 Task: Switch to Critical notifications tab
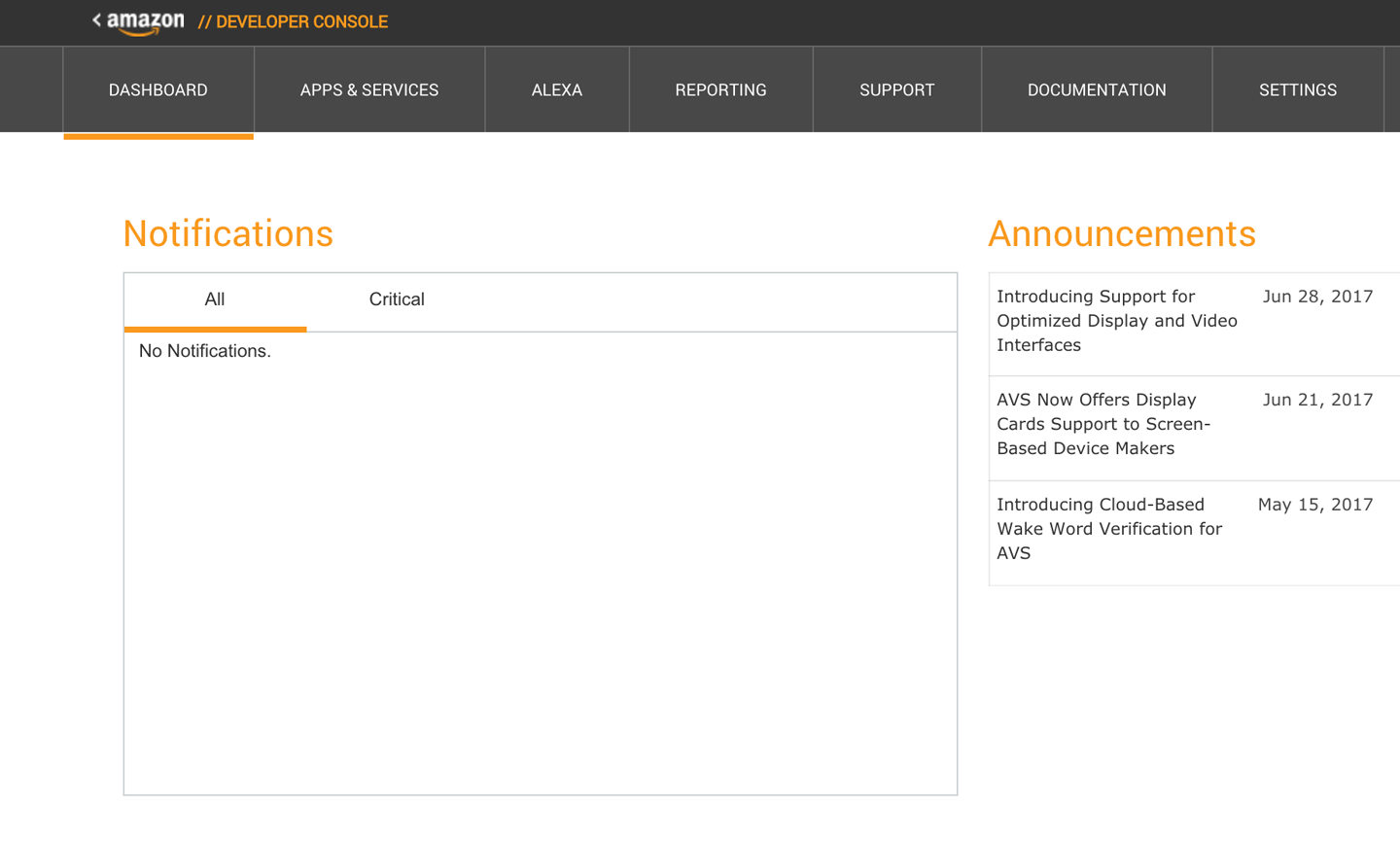click(397, 299)
